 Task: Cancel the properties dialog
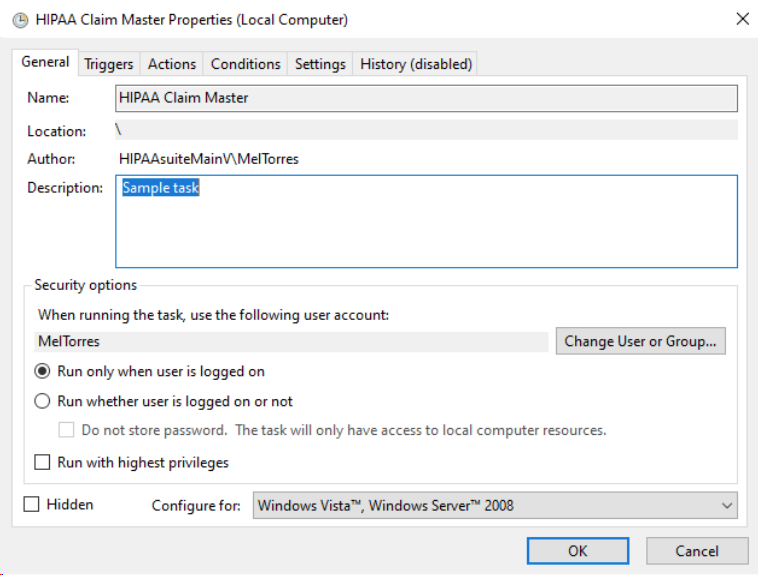pos(697,551)
